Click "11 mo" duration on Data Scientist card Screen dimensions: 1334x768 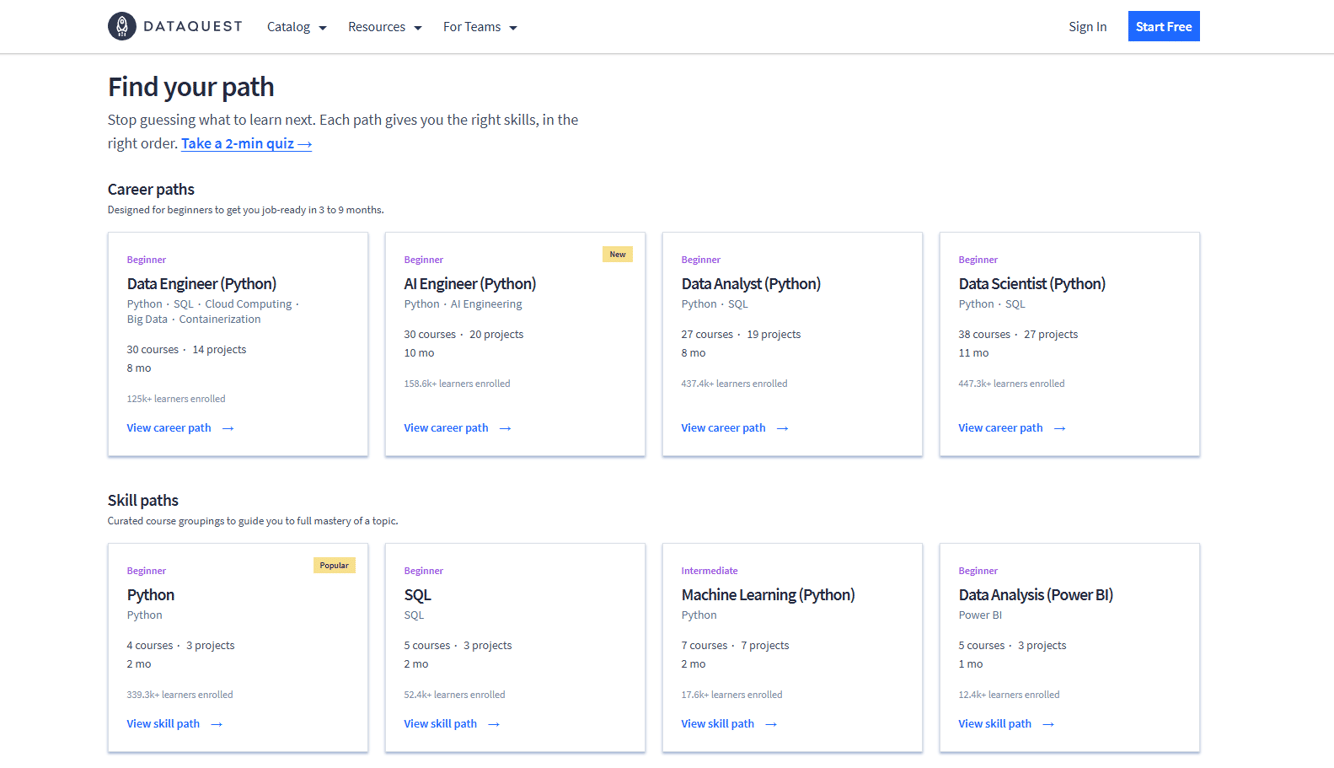[x=973, y=353]
